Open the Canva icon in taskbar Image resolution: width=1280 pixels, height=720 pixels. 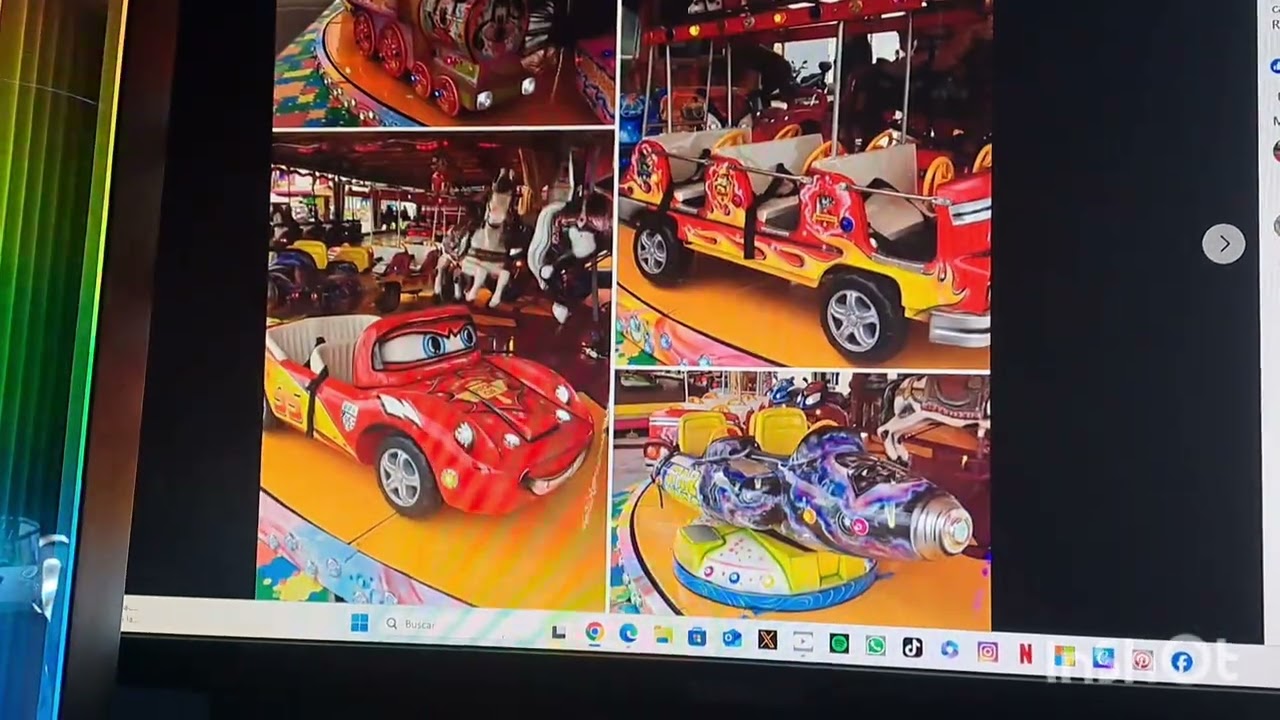(1103, 657)
